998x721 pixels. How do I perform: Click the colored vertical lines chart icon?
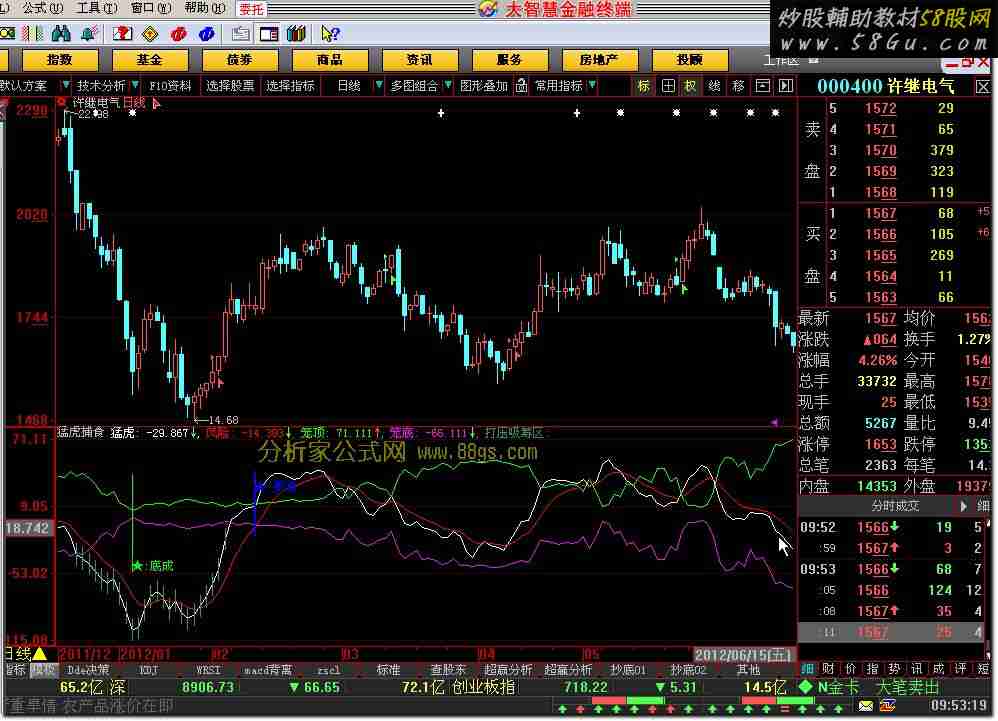32,33
